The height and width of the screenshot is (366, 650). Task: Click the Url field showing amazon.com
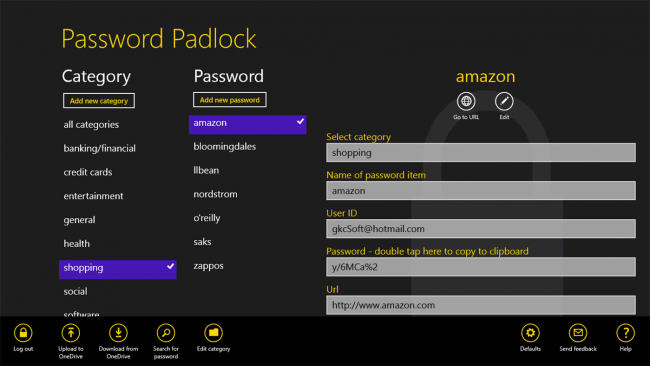(481, 305)
